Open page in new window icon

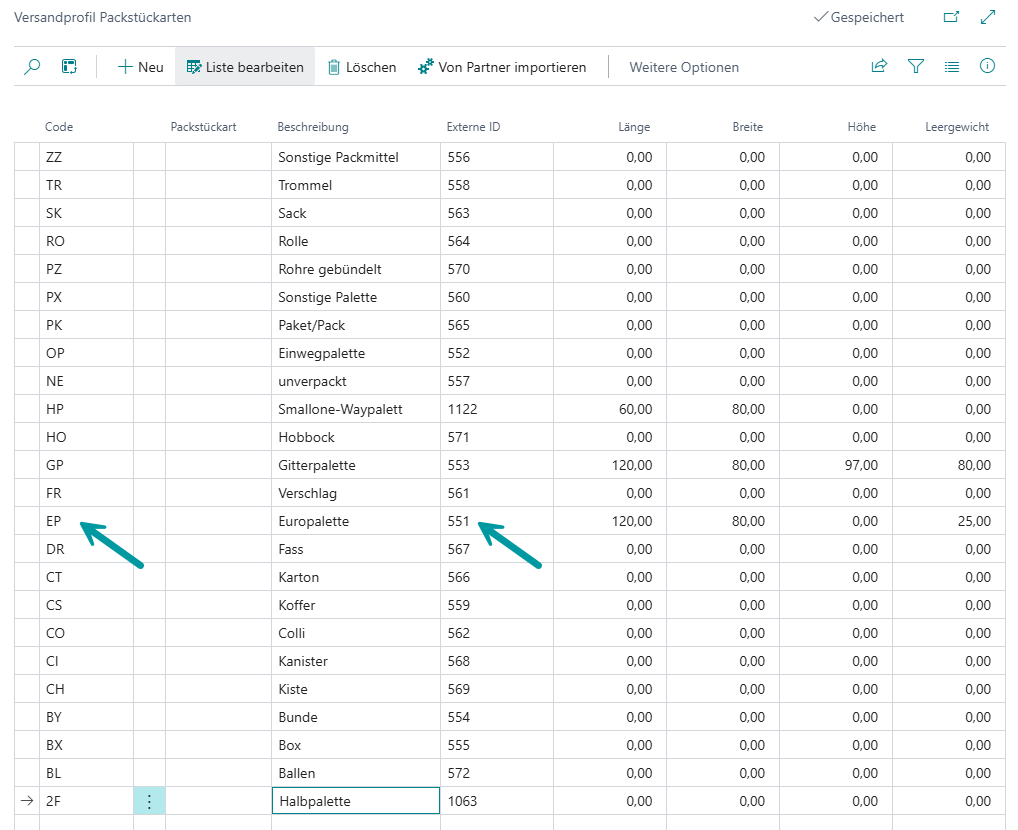click(x=951, y=17)
